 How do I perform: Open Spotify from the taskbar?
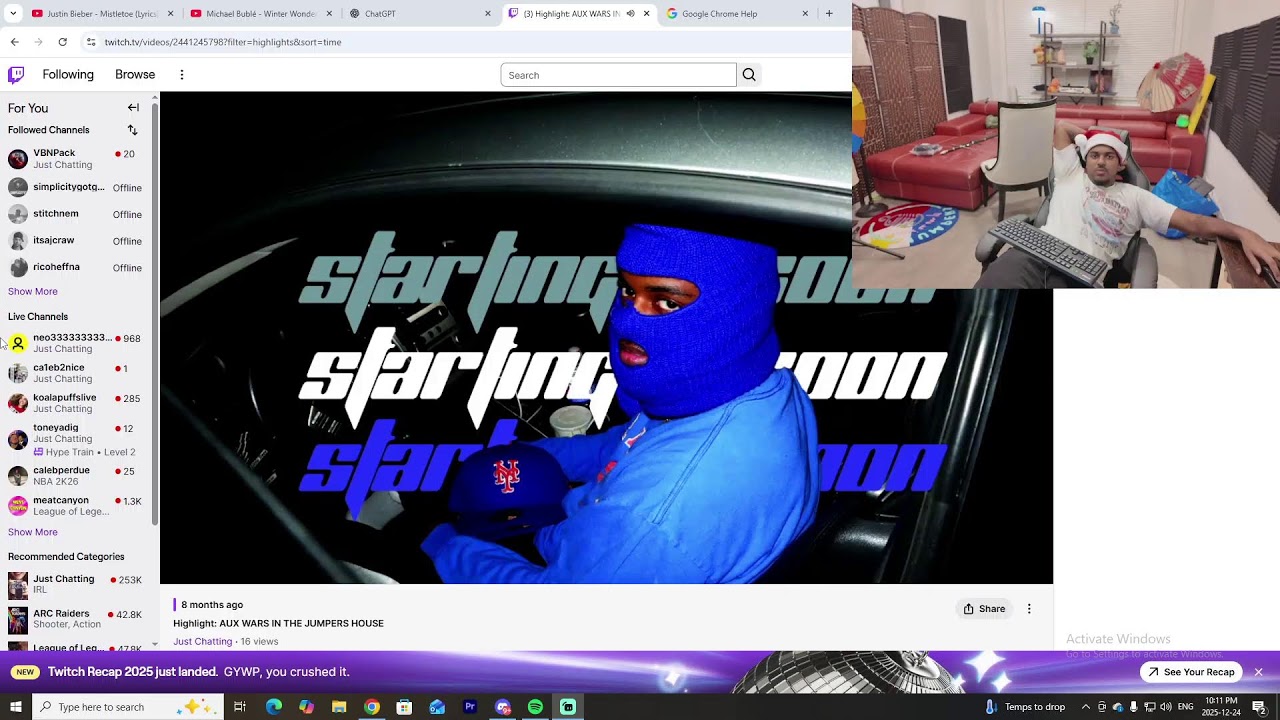pos(535,707)
